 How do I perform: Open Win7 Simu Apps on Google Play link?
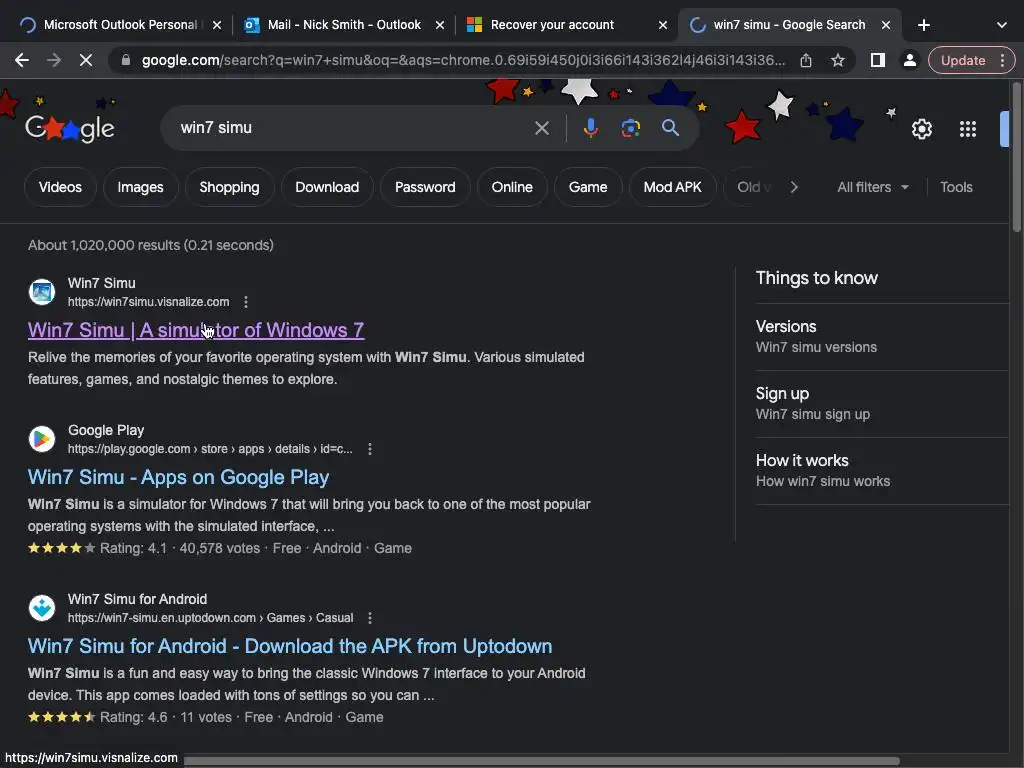tap(178, 477)
